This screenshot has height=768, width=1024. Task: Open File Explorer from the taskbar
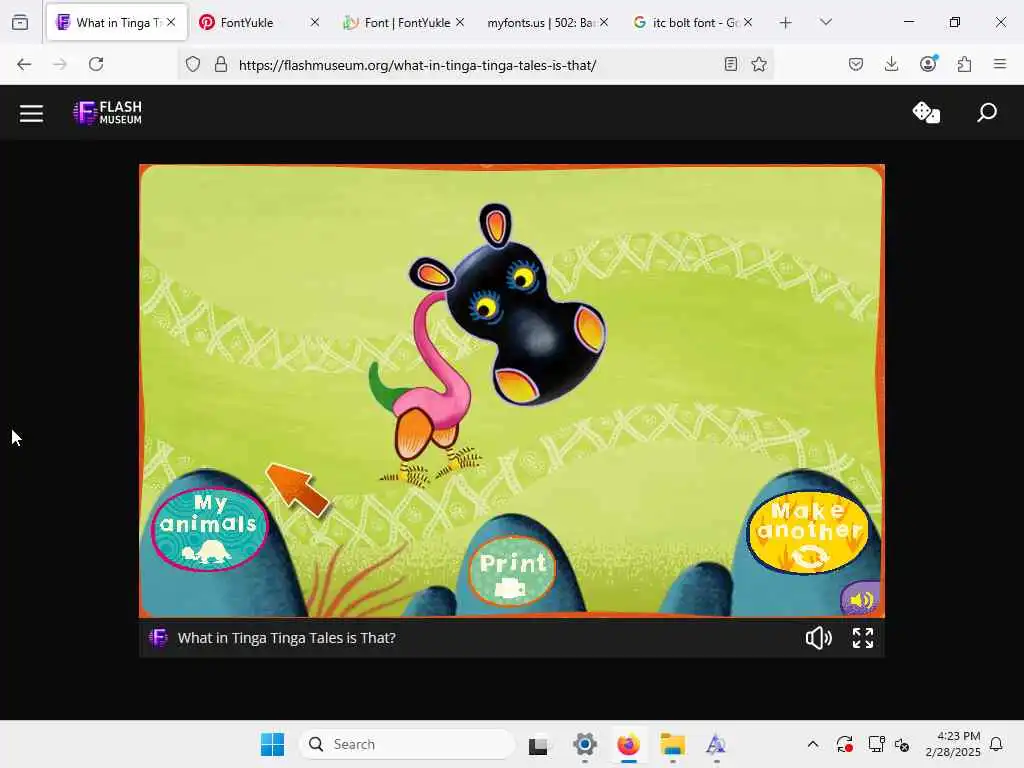672,744
